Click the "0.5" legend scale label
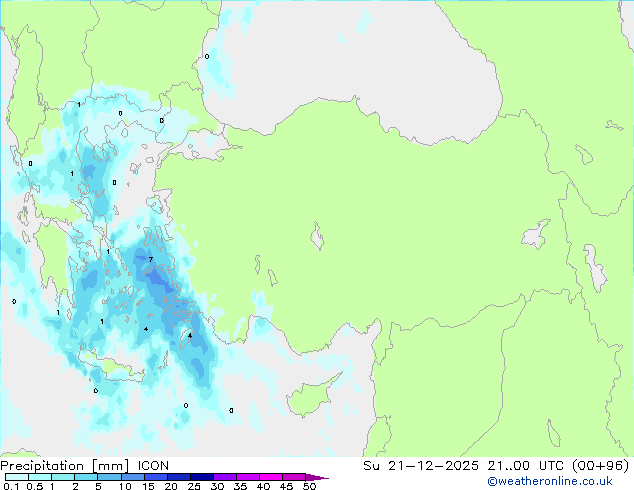This screenshot has width=634, height=490. tap(35, 486)
